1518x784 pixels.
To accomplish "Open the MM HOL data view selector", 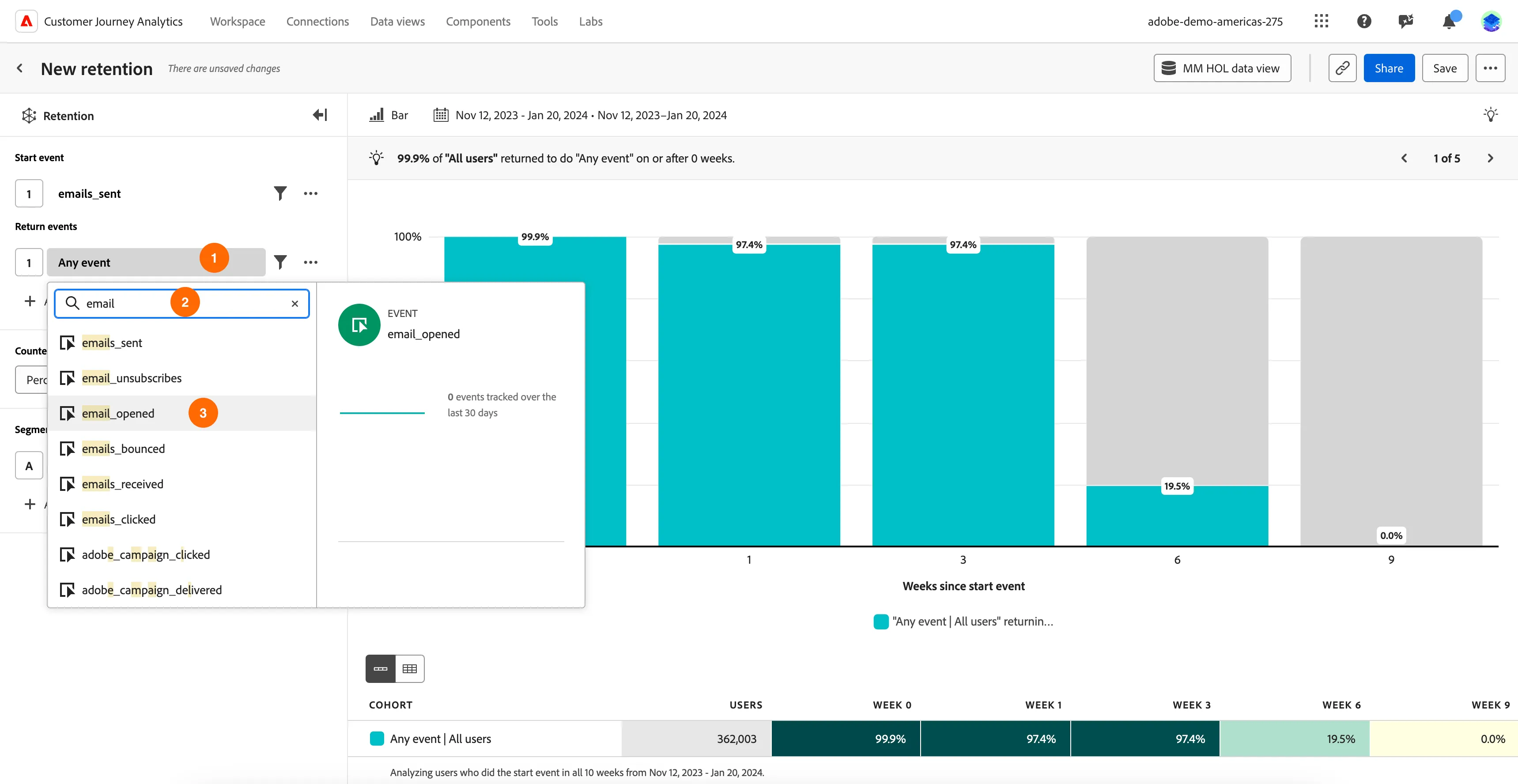I will pos(1222,68).
